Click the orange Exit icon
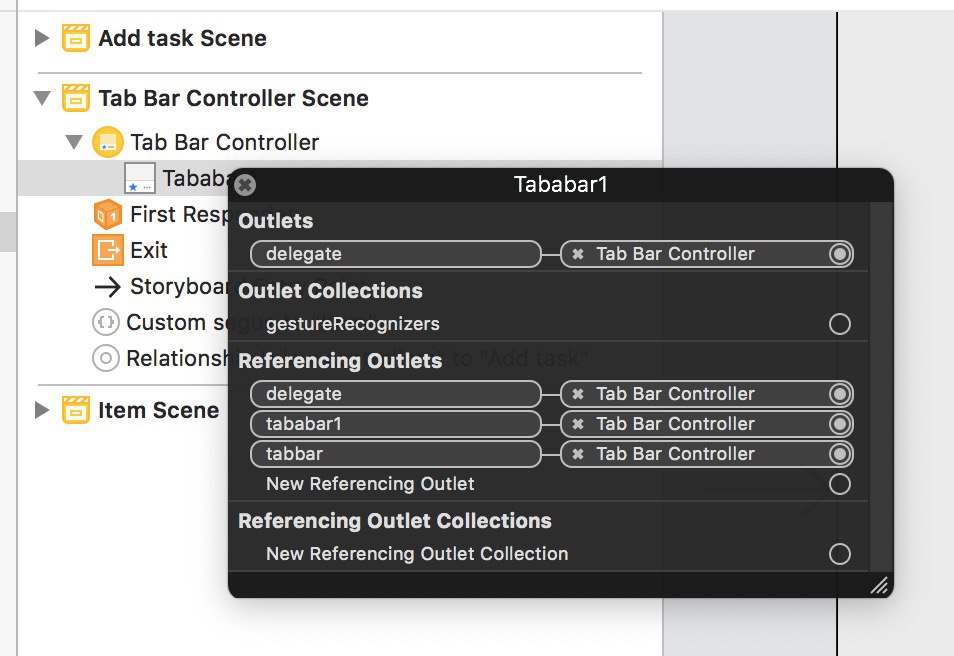Screen dimensions: 954x656 tap(108, 250)
